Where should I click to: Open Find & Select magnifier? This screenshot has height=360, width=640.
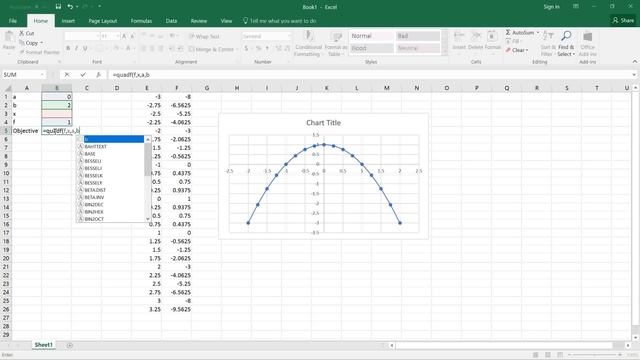coord(566,44)
